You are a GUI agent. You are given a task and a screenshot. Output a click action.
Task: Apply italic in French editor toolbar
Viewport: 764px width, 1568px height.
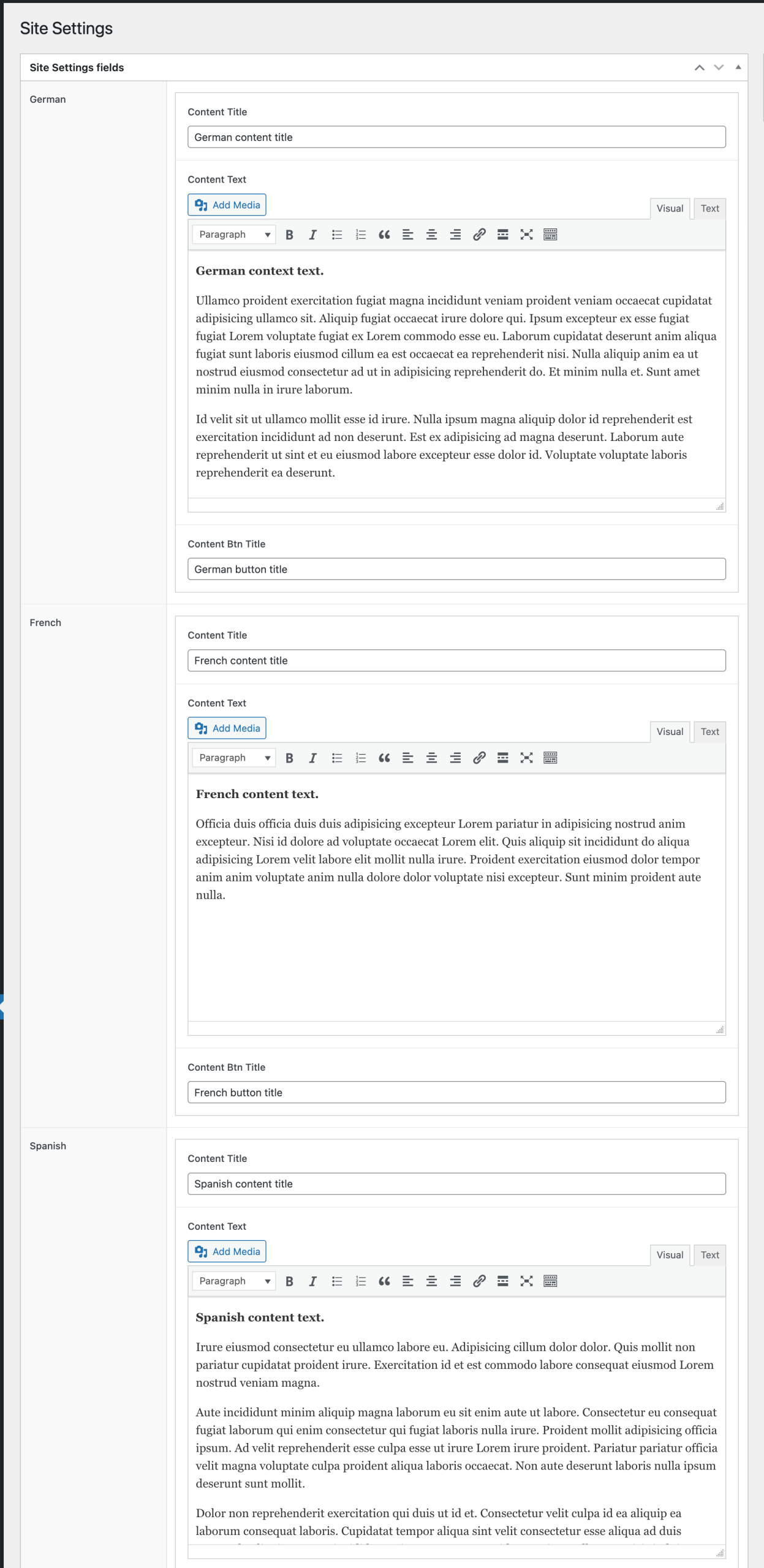[312, 758]
